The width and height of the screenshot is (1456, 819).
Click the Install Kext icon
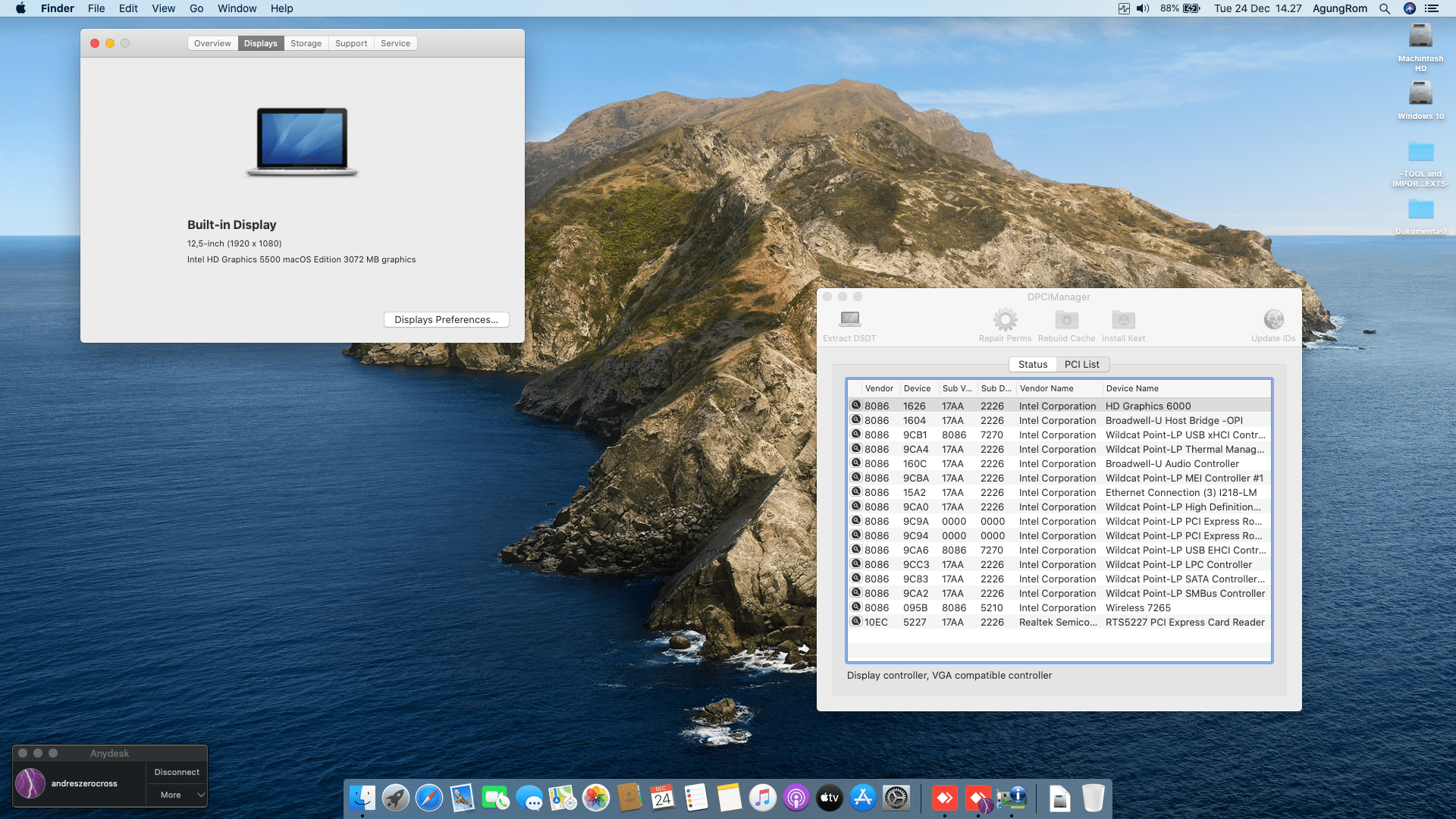(x=1123, y=319)
